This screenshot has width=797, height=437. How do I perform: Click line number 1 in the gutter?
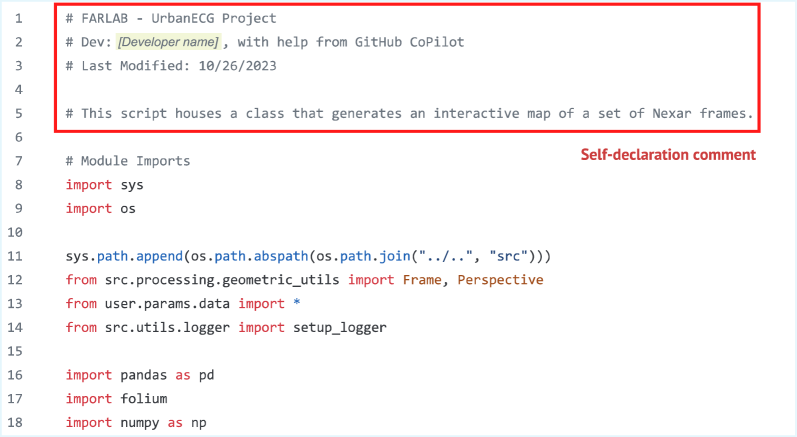pyautogui.click(x=18, y=18)
